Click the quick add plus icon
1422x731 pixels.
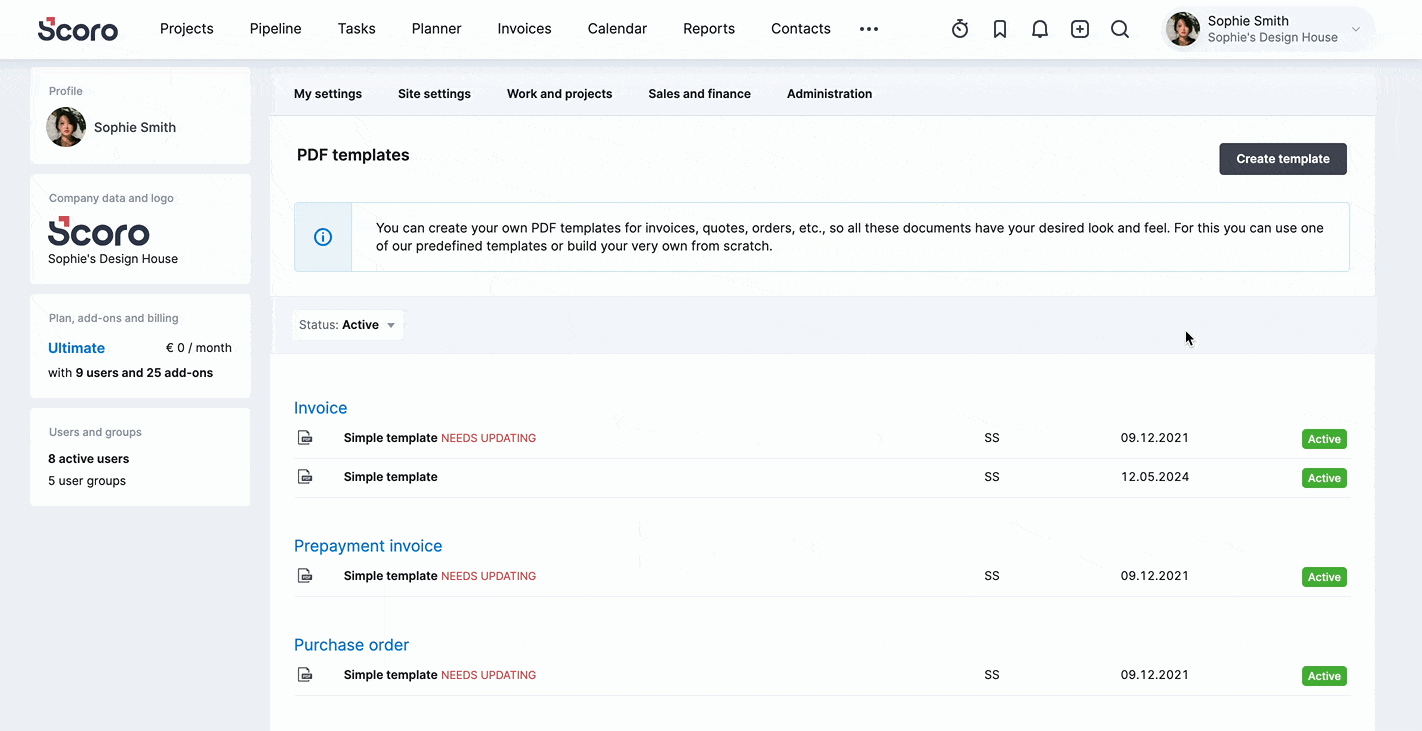point(1080,29)
